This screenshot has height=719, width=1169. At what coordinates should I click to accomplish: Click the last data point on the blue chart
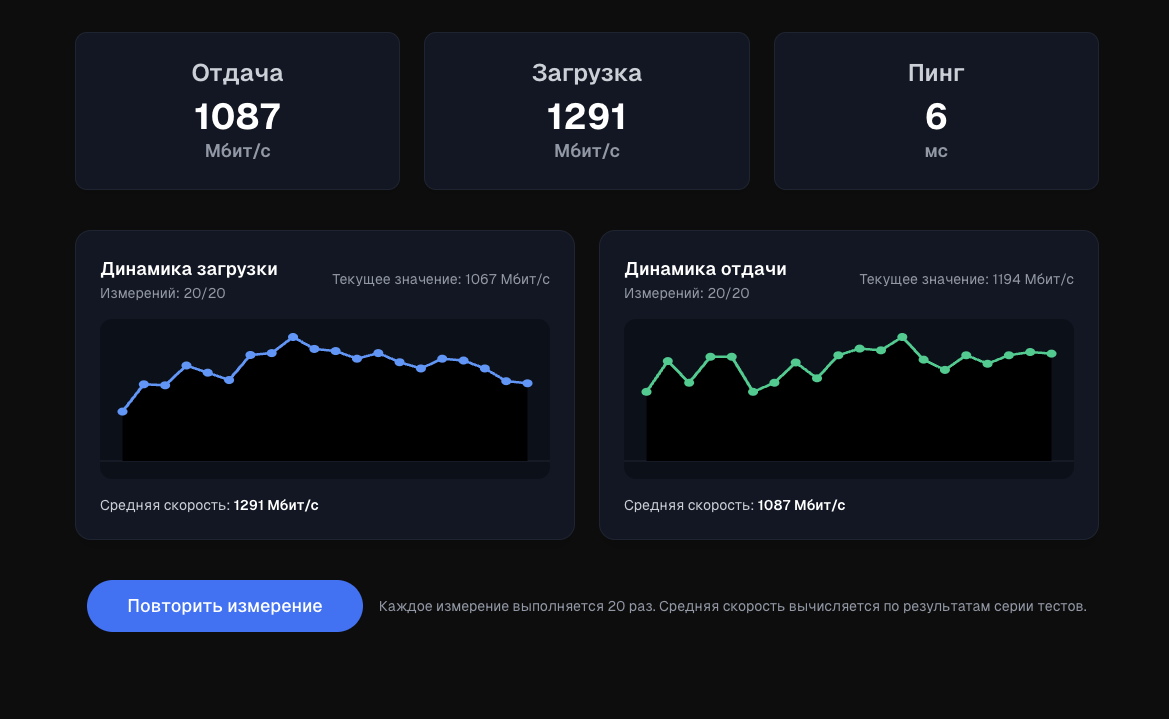(x=528, y=383)
